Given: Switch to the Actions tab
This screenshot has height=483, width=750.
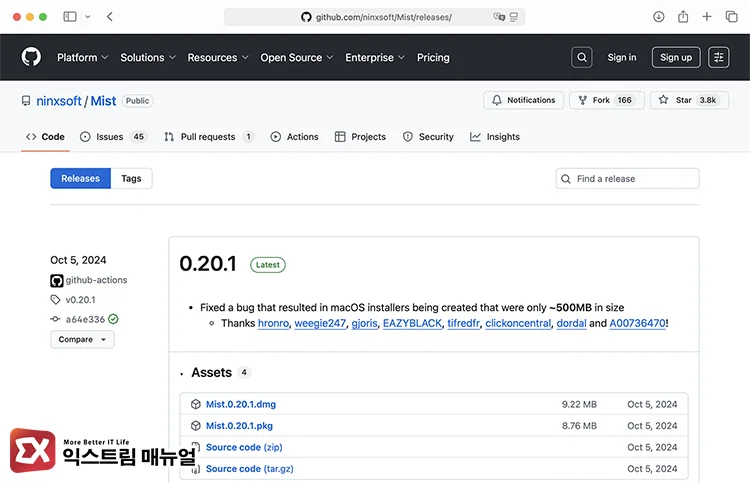Looking at the screenshot, I should coord(294,137).
